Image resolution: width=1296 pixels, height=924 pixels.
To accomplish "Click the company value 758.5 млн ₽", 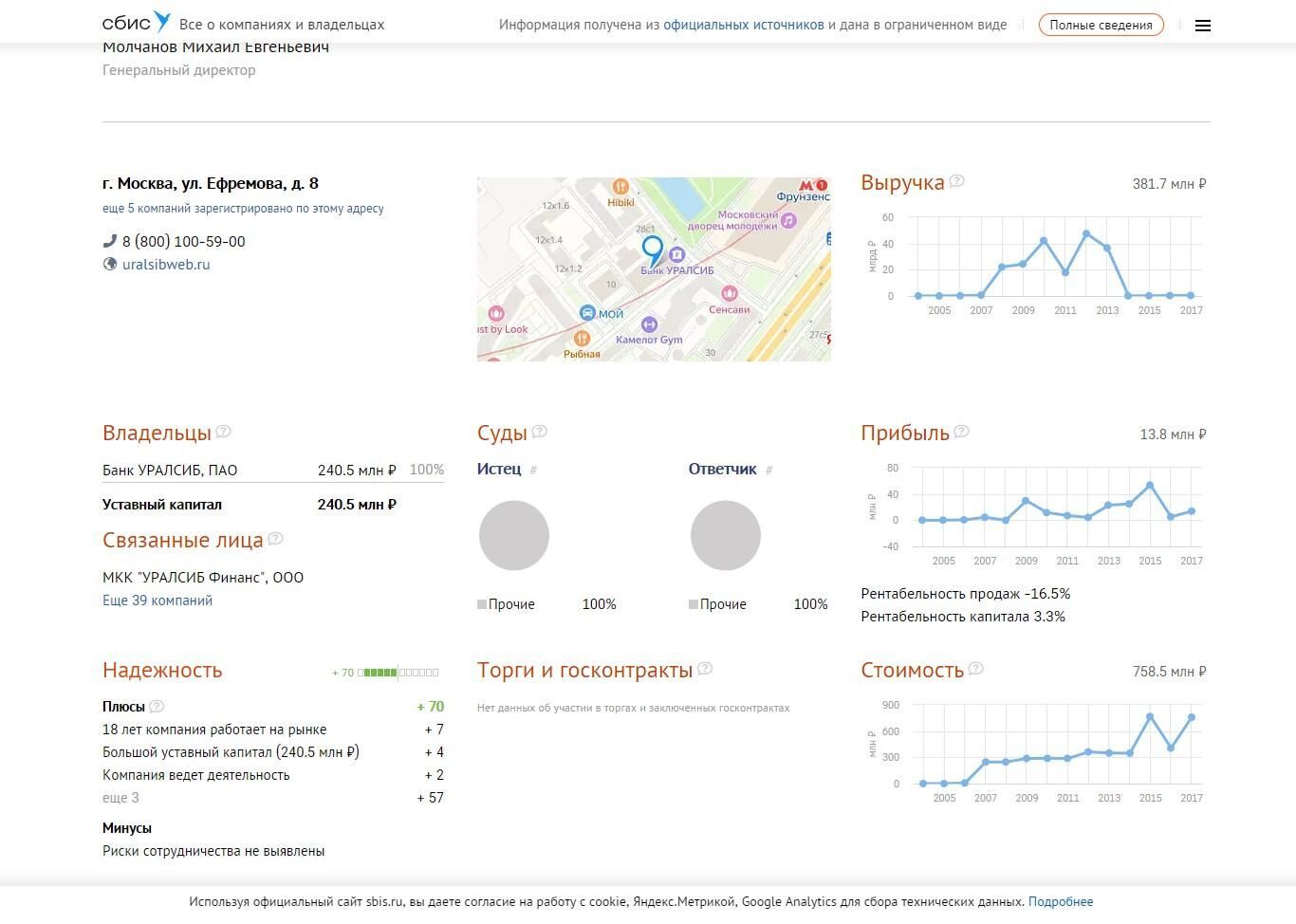I will 1170,672.
